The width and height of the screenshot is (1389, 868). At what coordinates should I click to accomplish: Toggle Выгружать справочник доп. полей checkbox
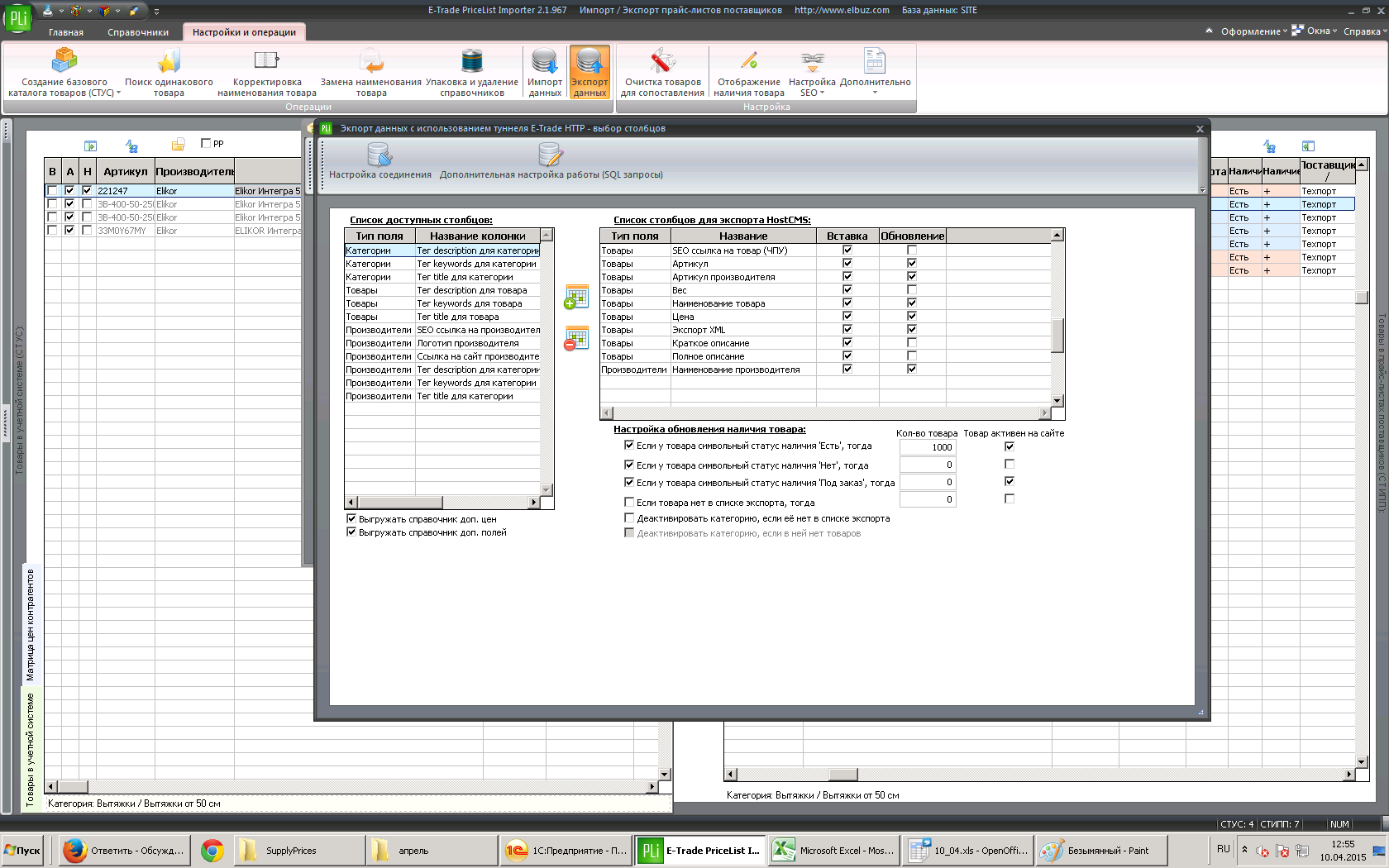point(351,532)
